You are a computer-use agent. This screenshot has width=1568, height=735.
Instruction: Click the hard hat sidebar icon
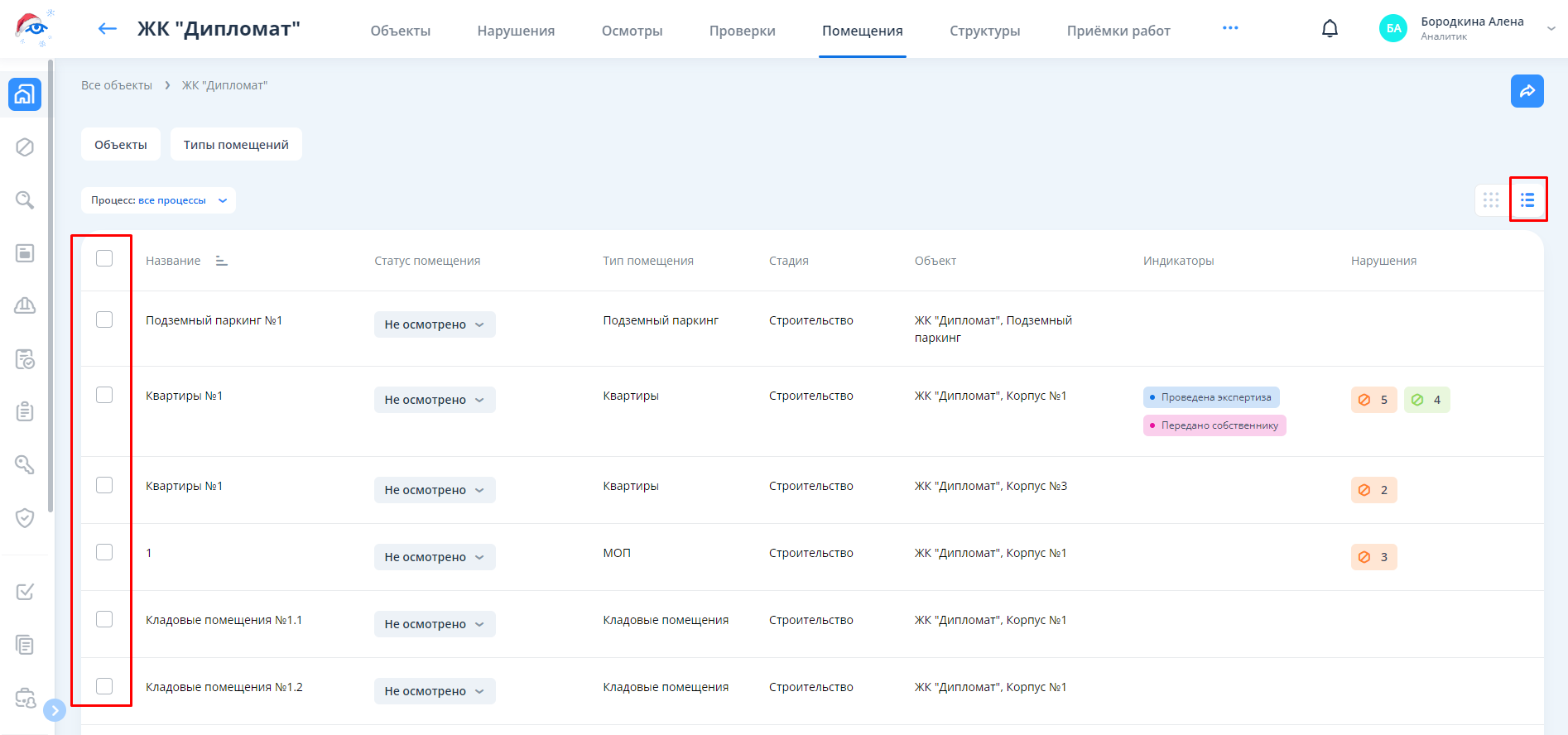coord(25,305)
